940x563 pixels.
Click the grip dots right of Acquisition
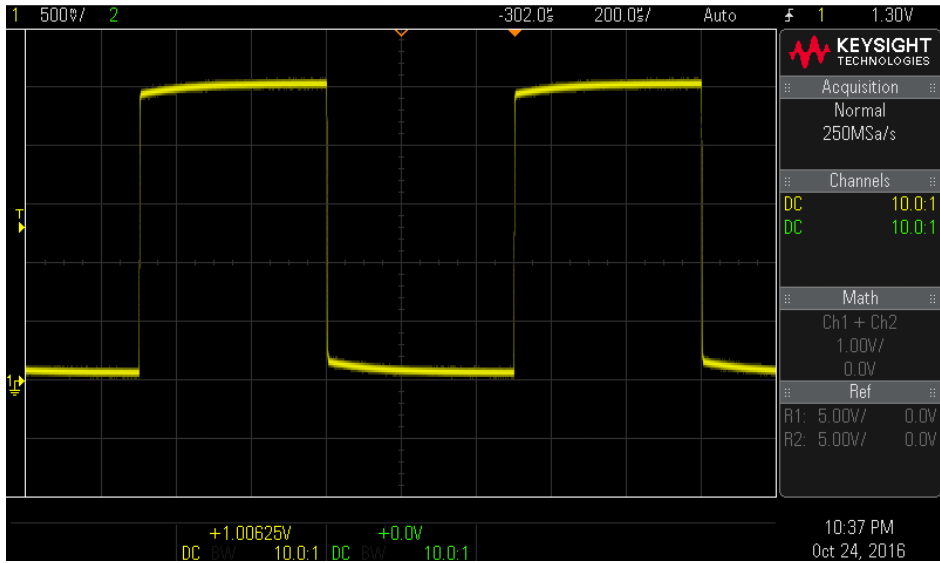pos(932,88)
